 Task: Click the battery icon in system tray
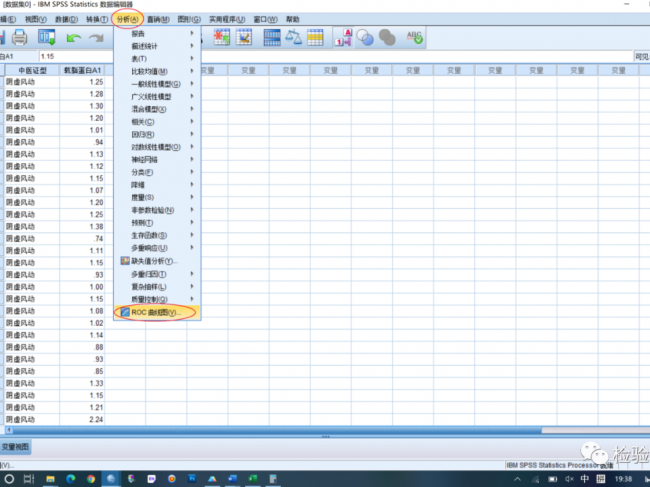point(553,479)
